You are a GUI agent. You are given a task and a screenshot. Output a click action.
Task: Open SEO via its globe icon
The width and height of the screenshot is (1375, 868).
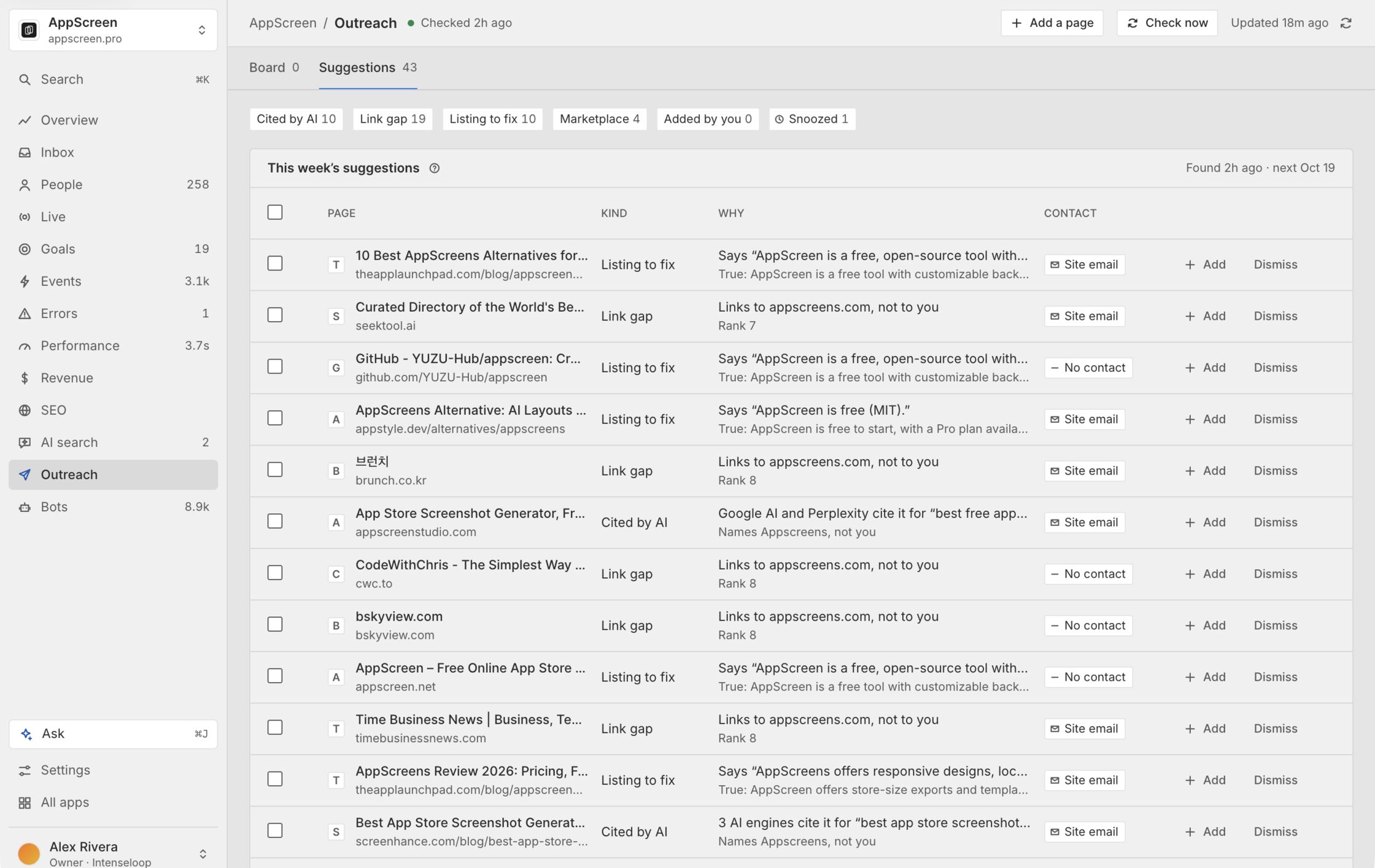pos(25,410)
